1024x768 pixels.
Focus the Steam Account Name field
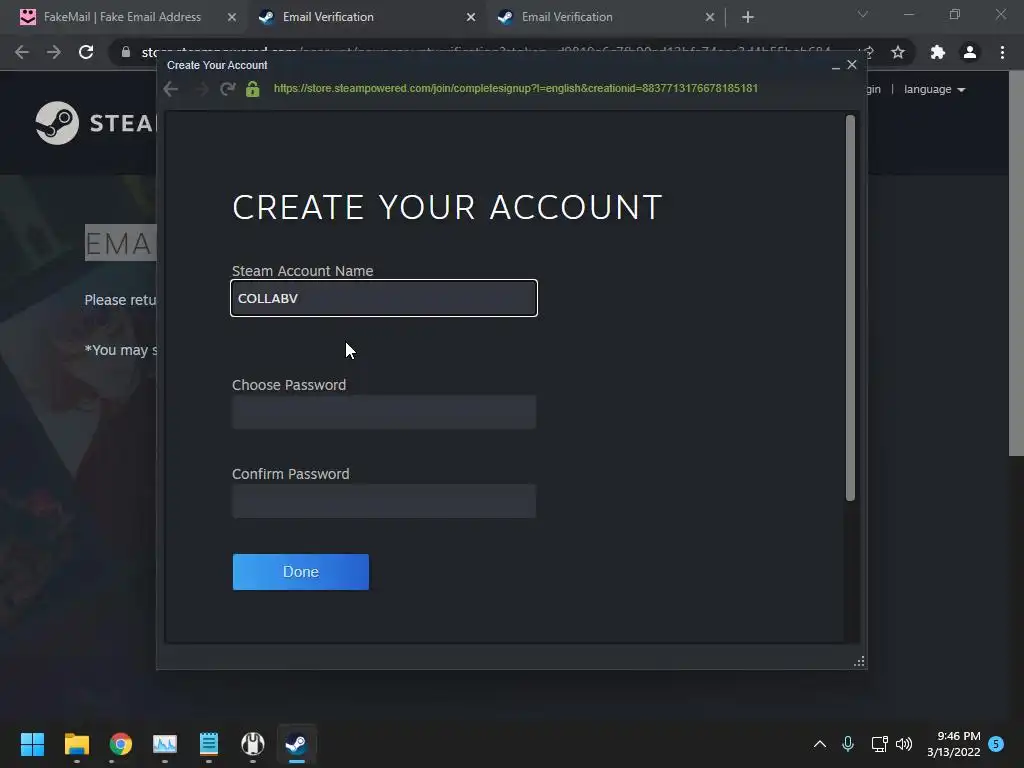[x=383, y=298]
